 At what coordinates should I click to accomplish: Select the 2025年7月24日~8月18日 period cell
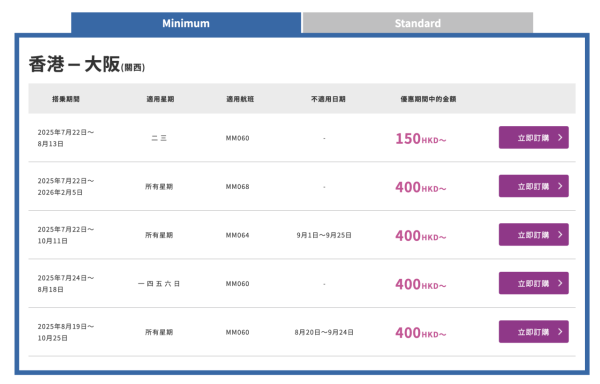[66, 284]
